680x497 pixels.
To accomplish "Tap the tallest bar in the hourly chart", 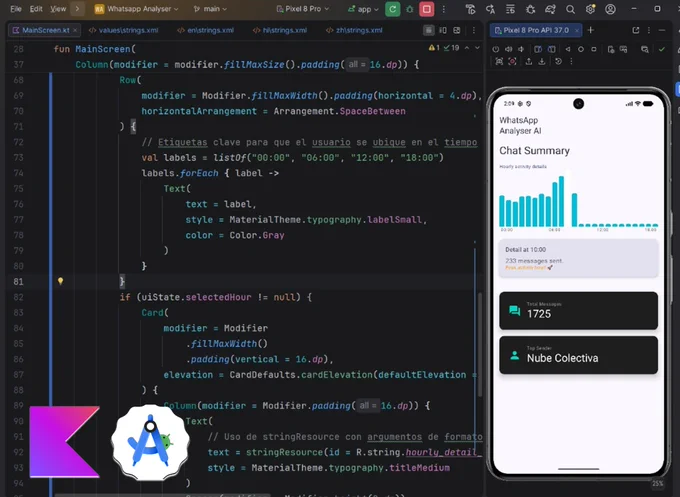I will click(x=561, y=201).
